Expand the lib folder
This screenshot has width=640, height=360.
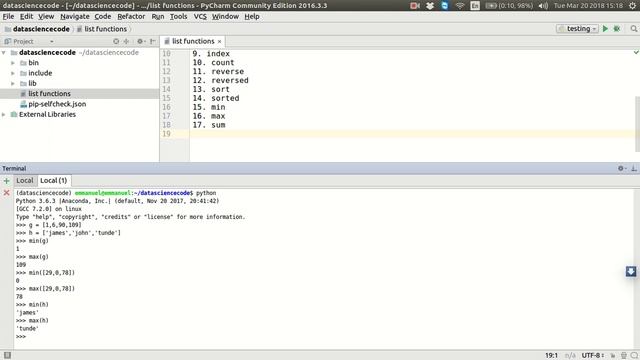click(x=13, y=83)
